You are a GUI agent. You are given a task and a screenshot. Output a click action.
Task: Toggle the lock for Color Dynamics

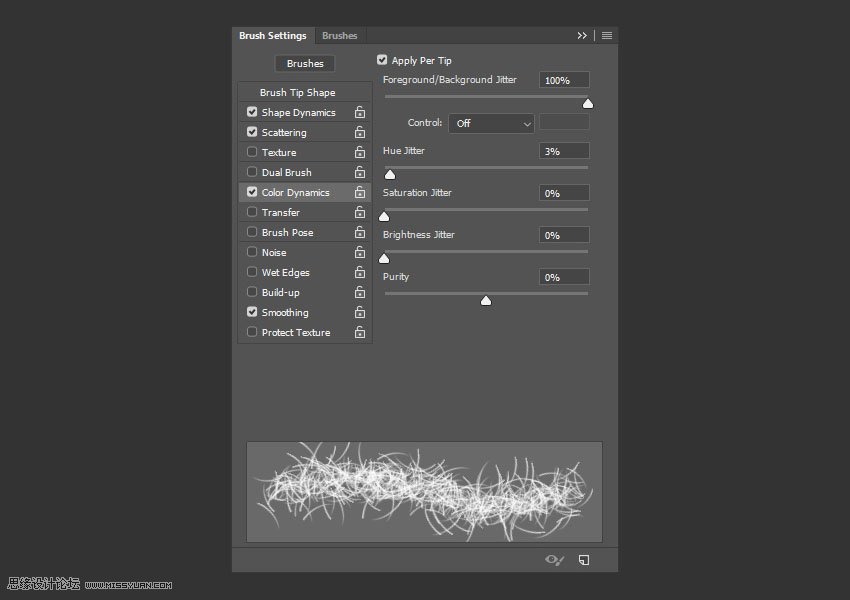tap(359, 193)
